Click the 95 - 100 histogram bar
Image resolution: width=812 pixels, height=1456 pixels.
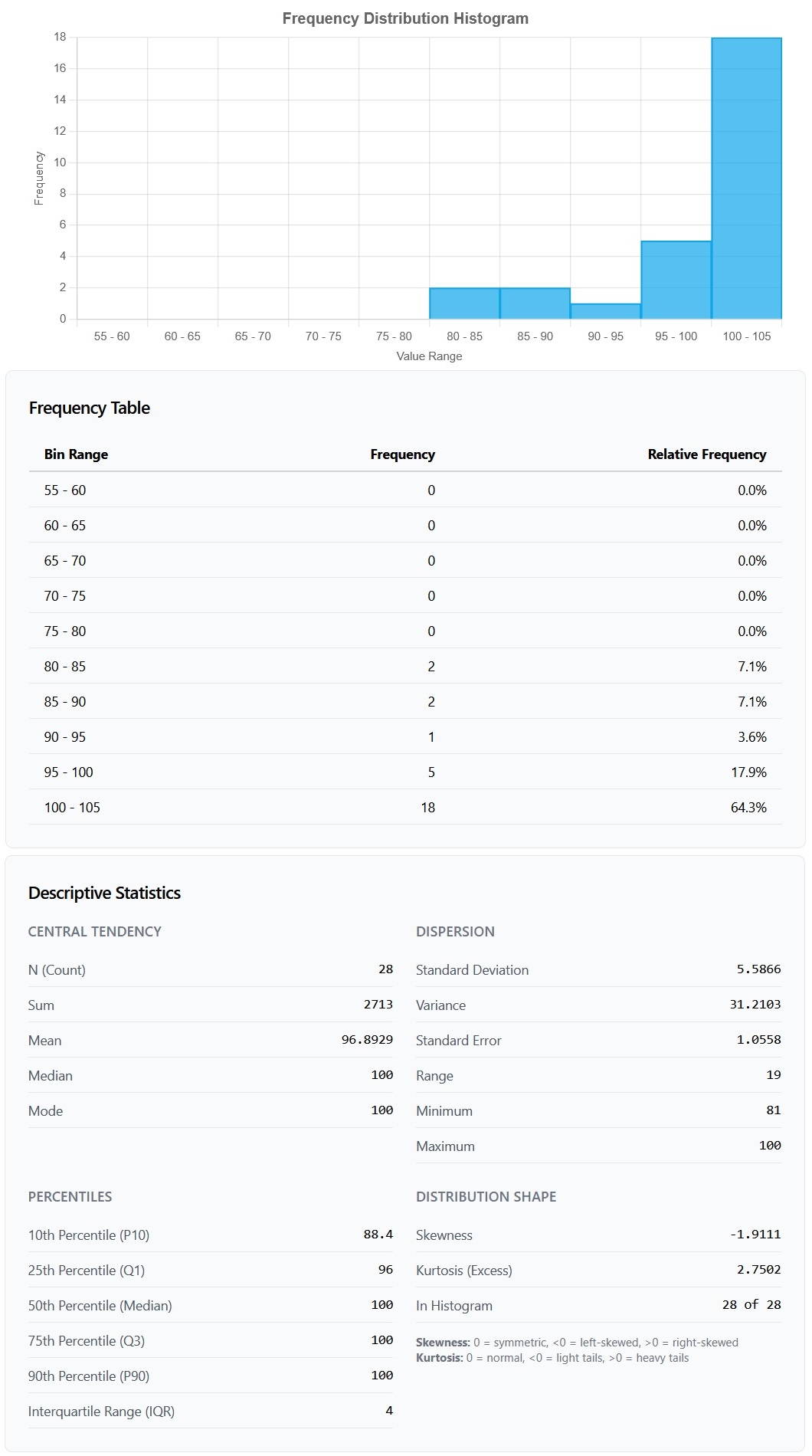point(676,280)
